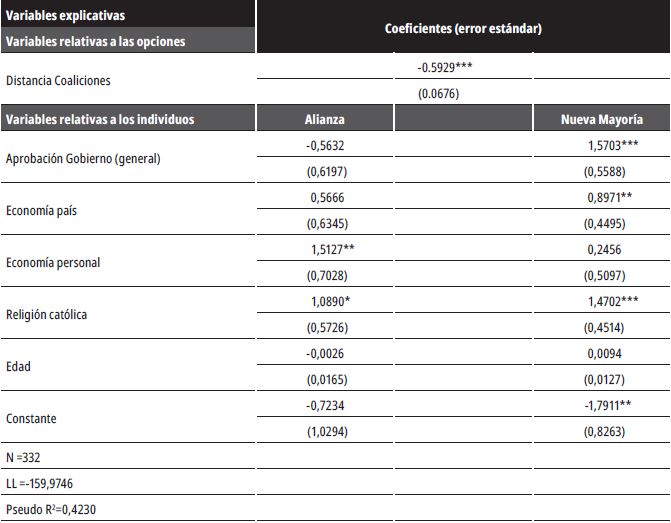Select the 'Religión católica' row label
The width and height of the screenshot is (671, 523).
pyautogui.click(x=47, y=314)
